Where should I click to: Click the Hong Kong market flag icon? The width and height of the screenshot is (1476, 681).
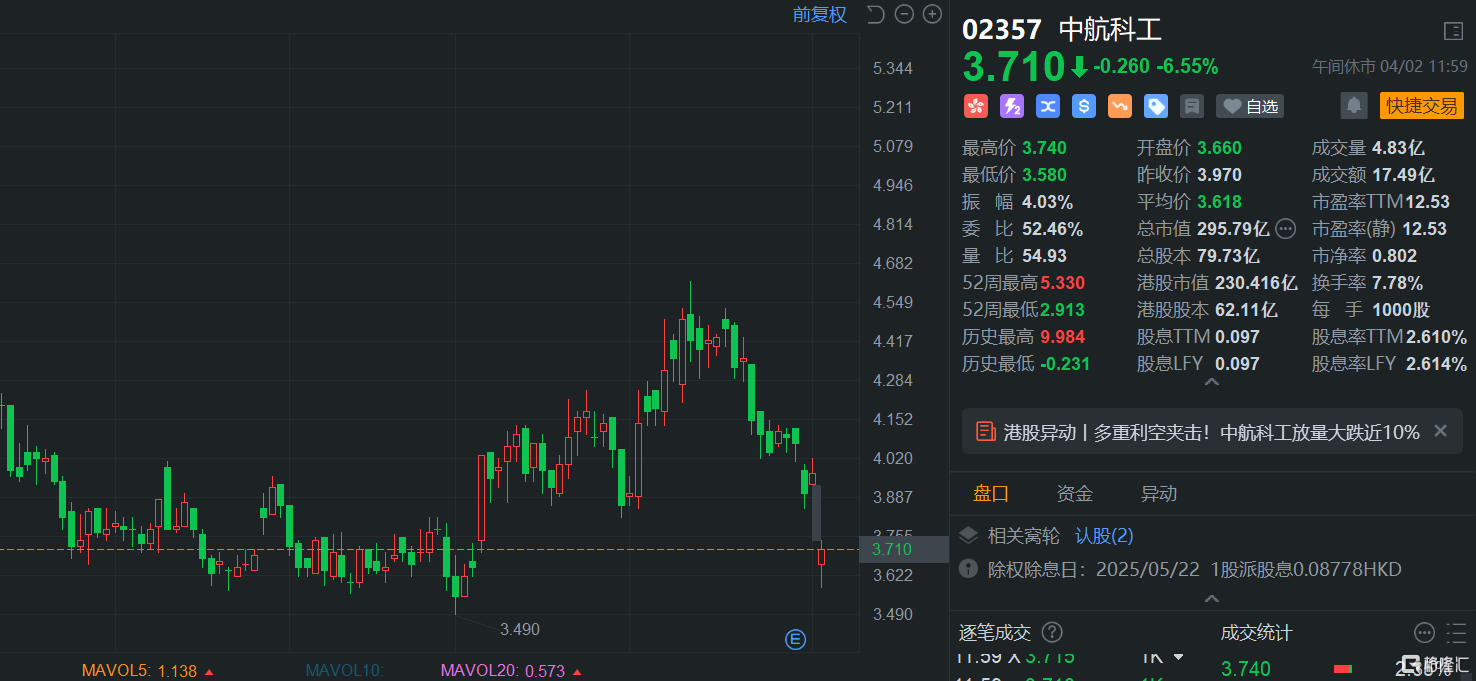[975, 106]
